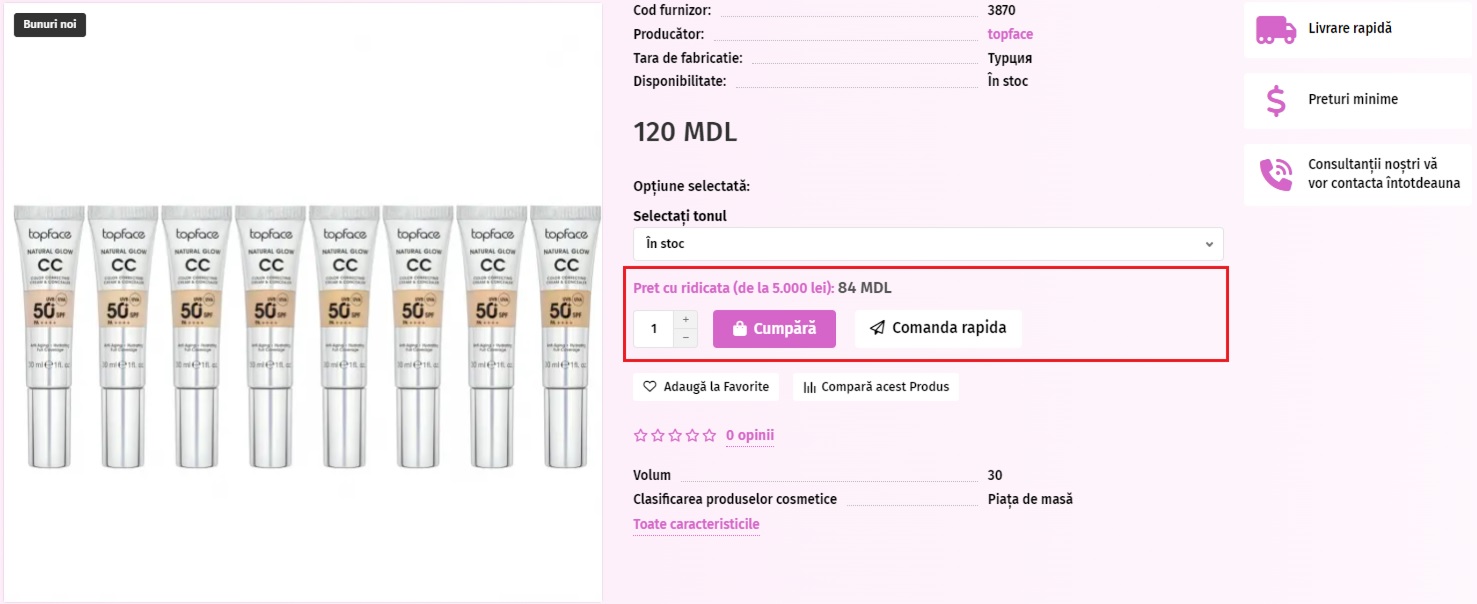The image size is (1477, 604).
Task: Click the Comanda rapida button
Action: 938,328
